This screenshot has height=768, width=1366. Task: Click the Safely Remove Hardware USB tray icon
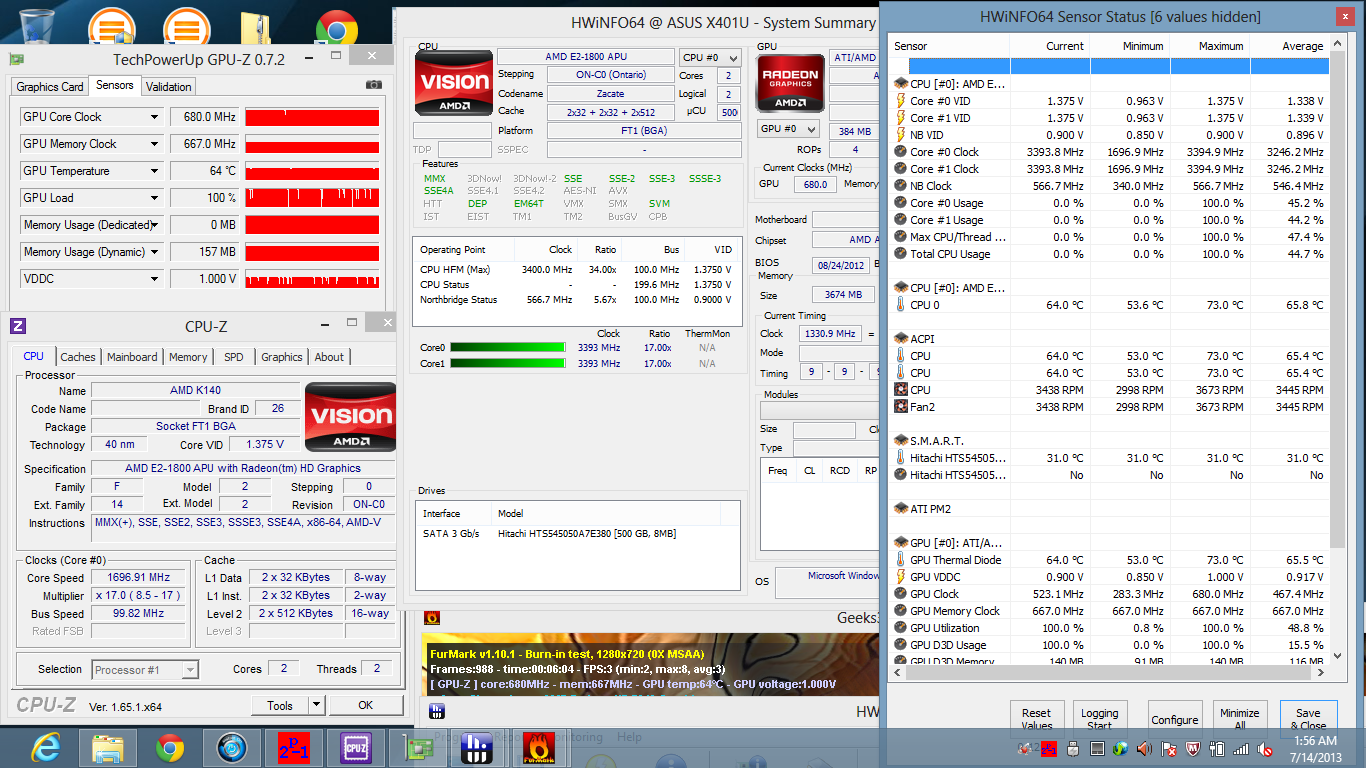click(x=1073, y=748)
